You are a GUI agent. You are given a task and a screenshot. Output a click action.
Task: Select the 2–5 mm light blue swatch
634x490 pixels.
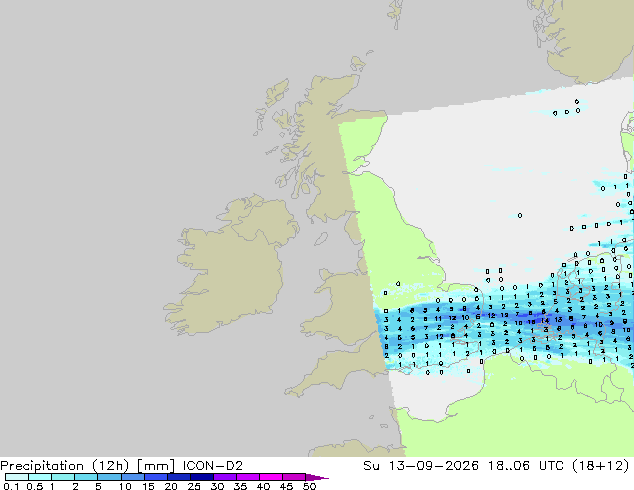click(87, 477)
